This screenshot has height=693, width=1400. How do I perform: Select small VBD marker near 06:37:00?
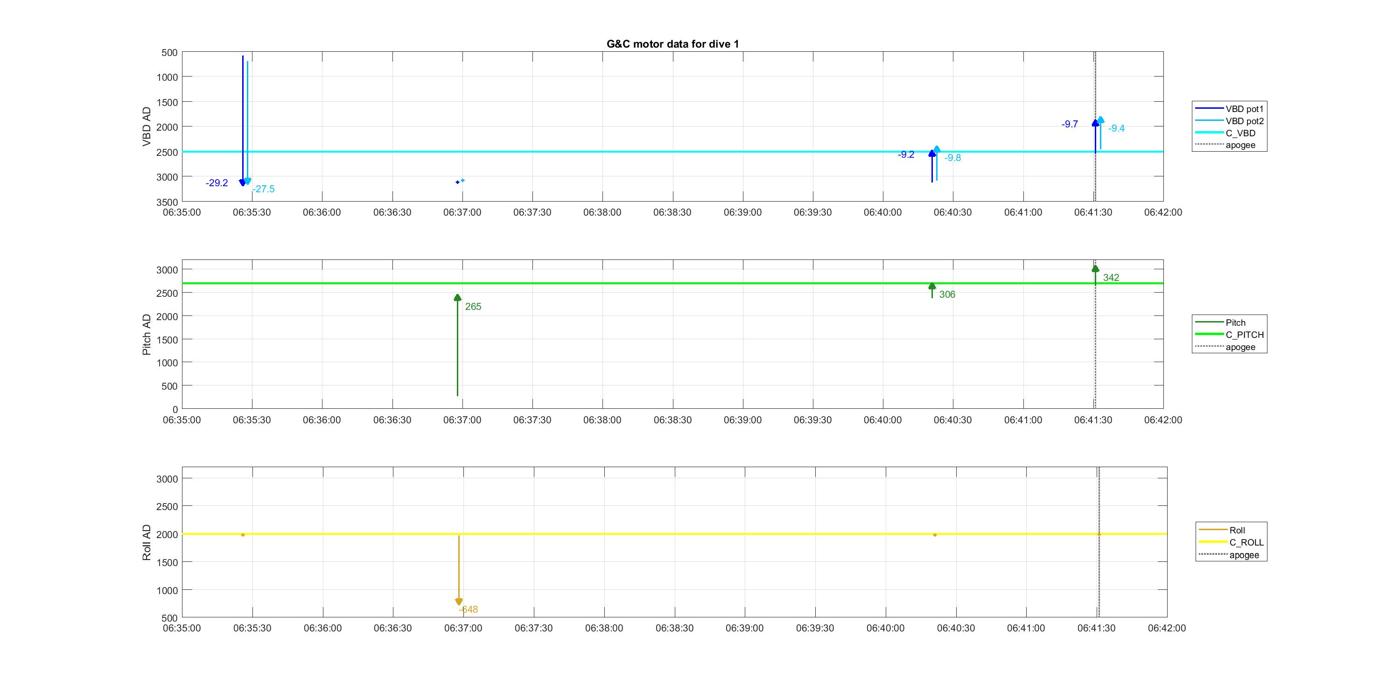pos(460,181)
